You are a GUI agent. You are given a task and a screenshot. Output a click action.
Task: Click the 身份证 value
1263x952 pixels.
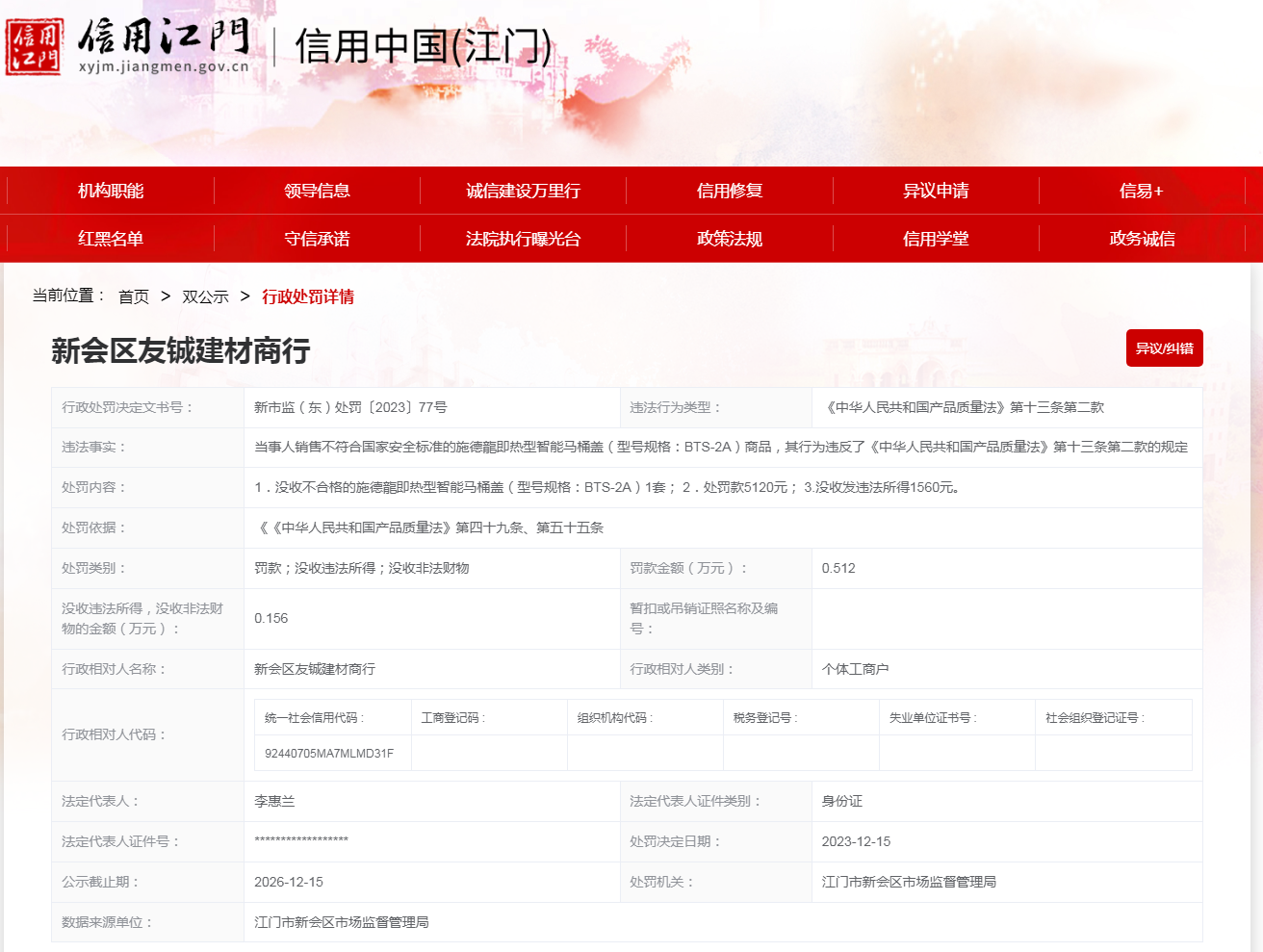(842, 801)
